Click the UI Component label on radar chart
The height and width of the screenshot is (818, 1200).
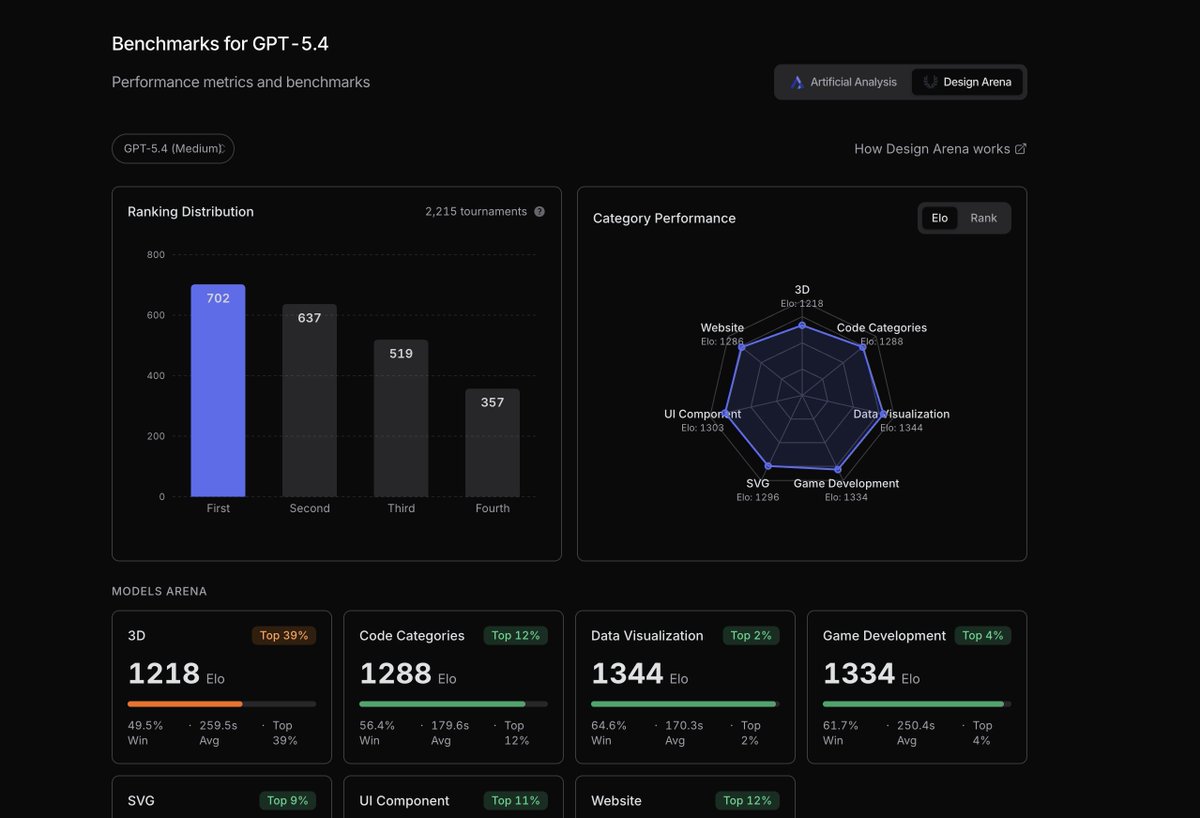(x=703, y=414)
